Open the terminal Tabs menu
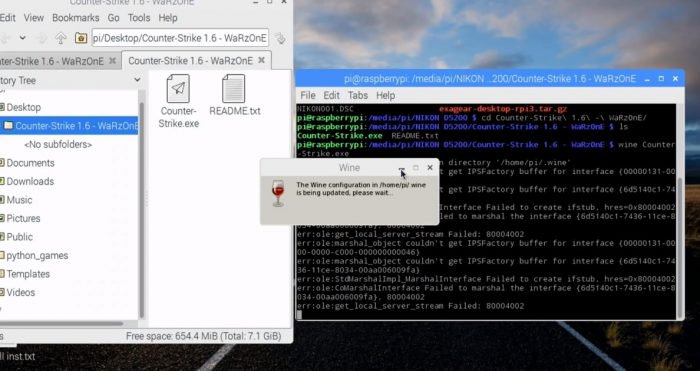Image resolution: width=700 pixels, height=371 pixels. pos(358,96)
